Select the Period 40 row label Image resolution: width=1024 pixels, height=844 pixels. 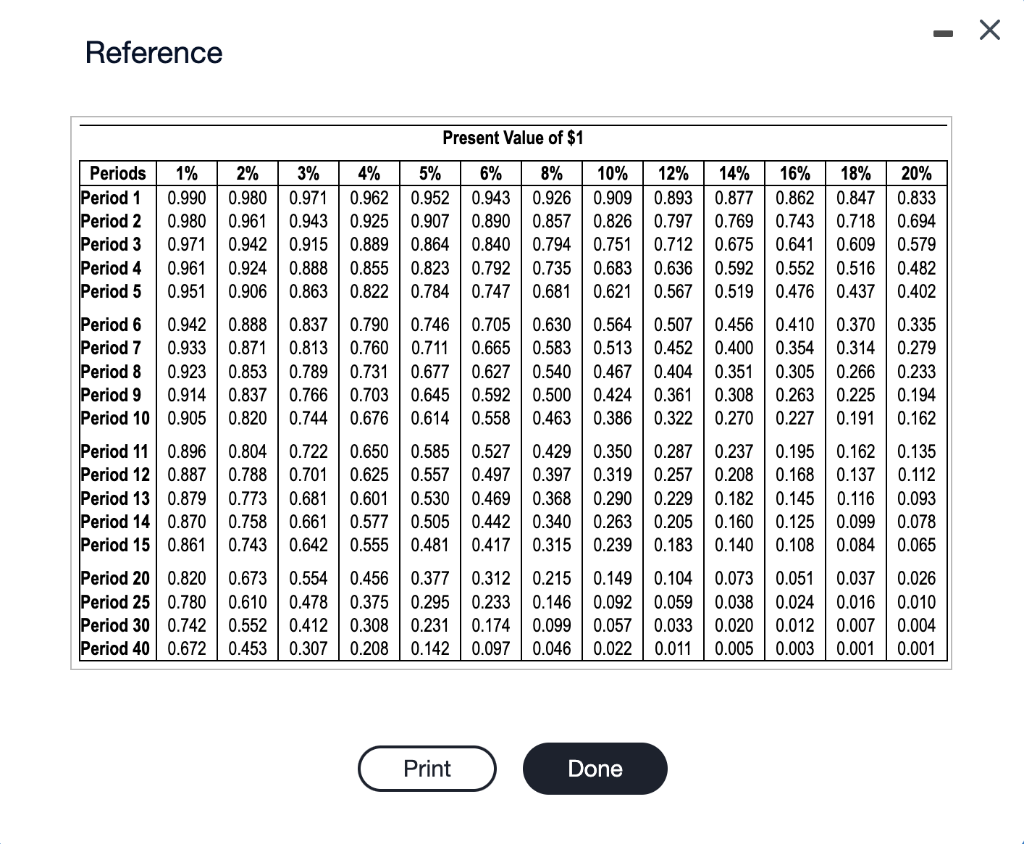[x=115, y=648]
